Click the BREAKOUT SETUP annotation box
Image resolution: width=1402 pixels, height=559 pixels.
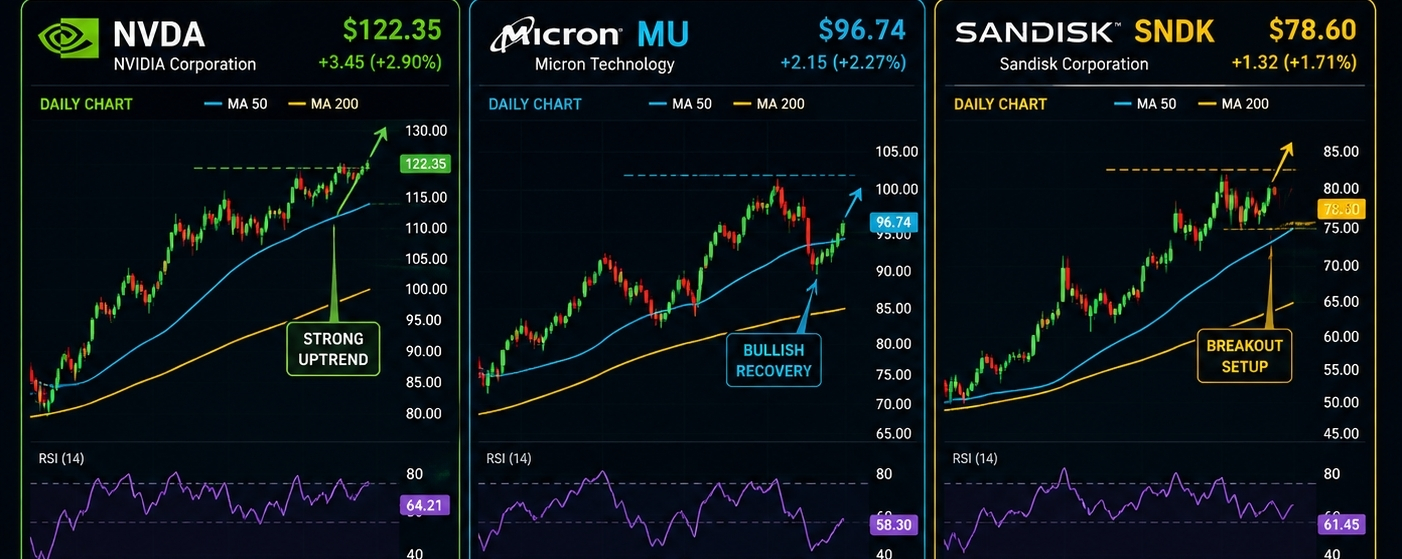1244,356
